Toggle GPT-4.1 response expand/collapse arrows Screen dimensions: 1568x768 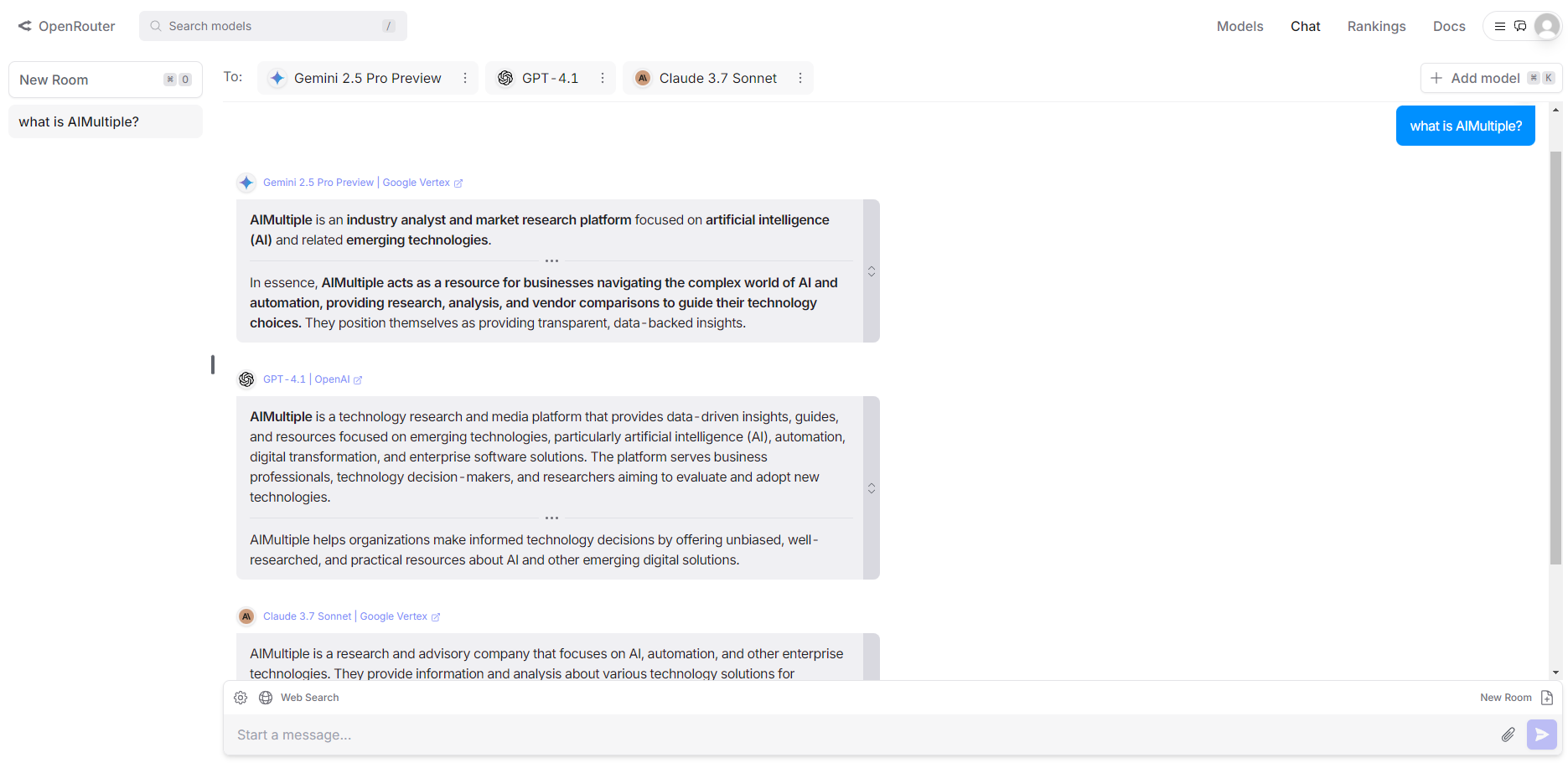pyautogui.click(x=872, y=488)
